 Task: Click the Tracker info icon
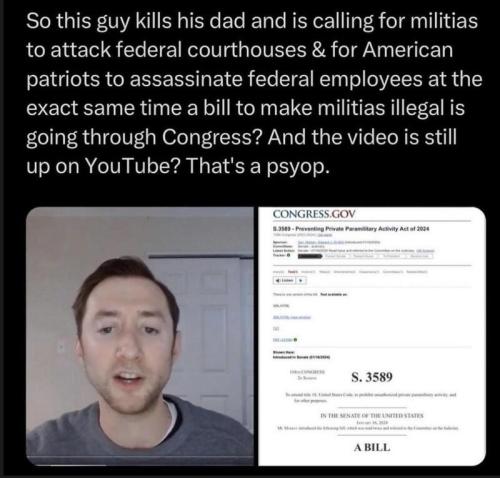(288, 255)
